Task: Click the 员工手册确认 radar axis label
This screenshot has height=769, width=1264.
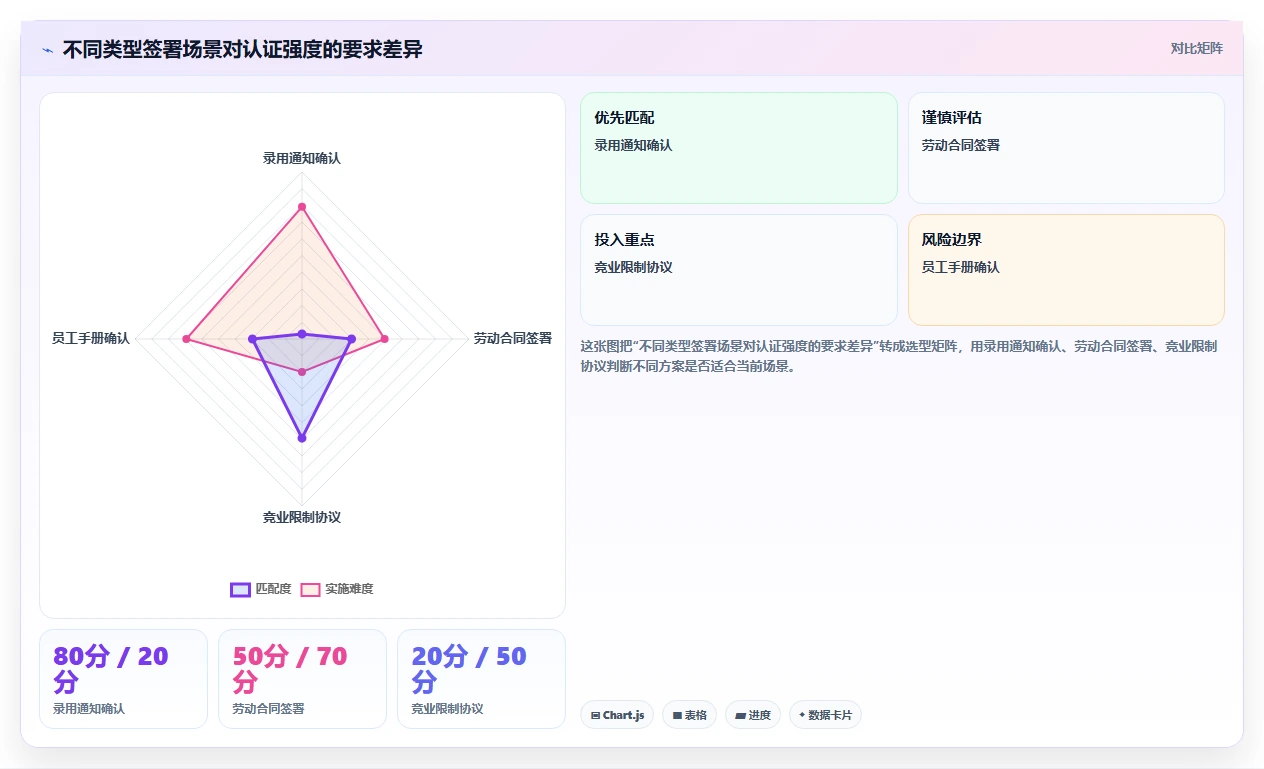Action: click(x=91, y=338)
